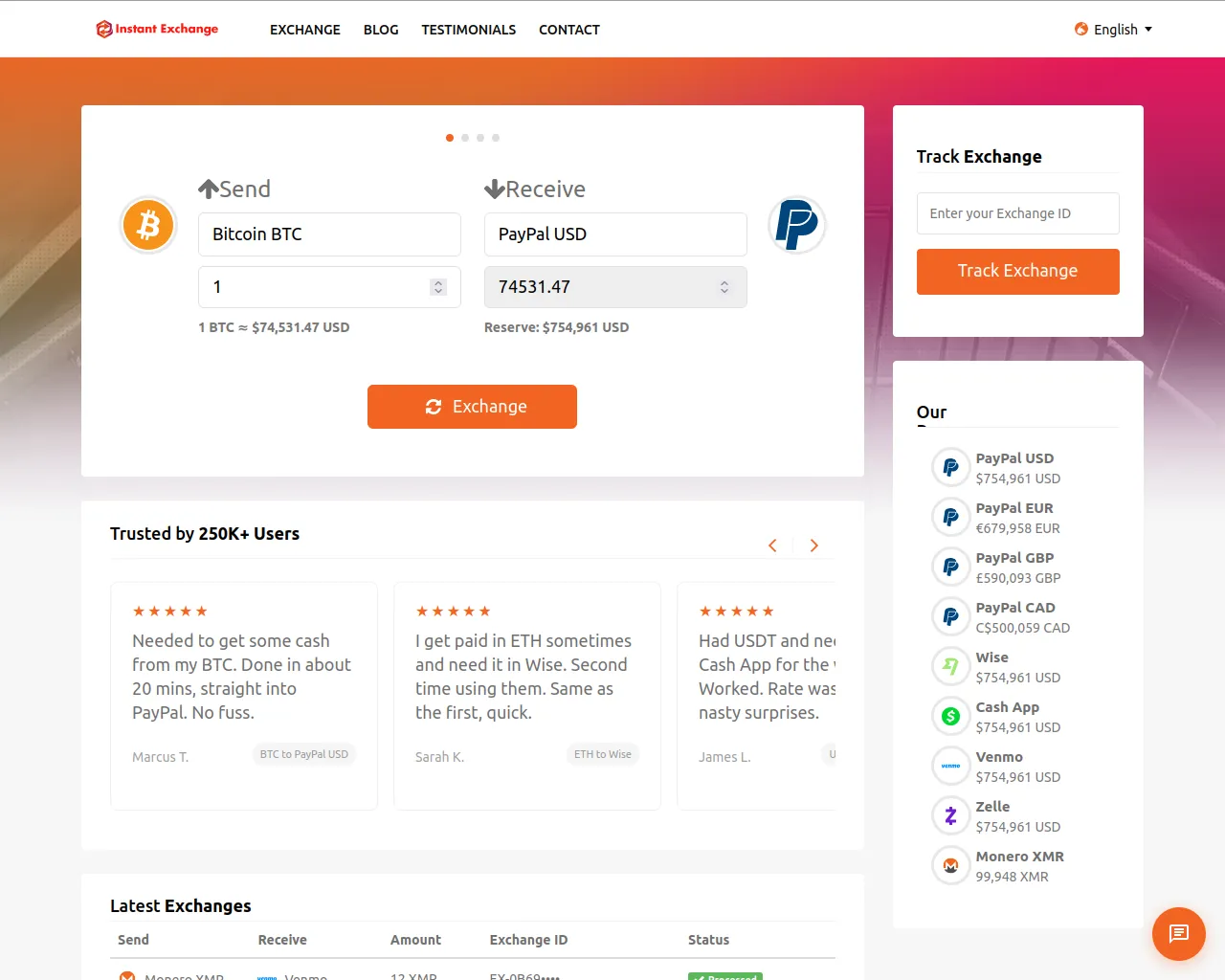Open the EXCHANGE menu item

[x=305, y=30]
